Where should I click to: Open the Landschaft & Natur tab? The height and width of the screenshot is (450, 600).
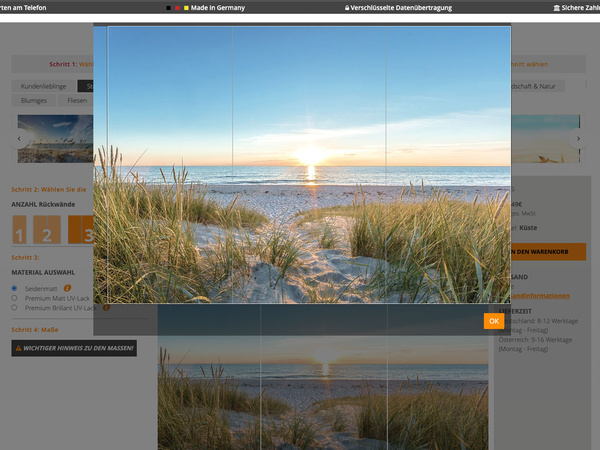pos(537,86)
